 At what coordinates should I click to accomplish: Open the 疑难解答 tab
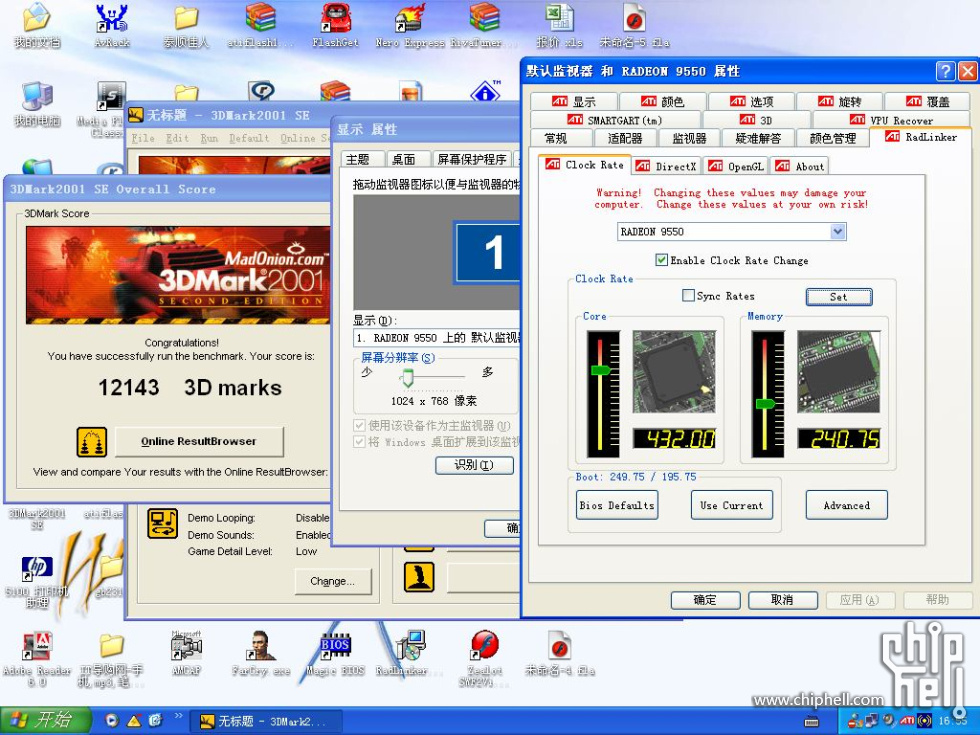click(758, 138)
